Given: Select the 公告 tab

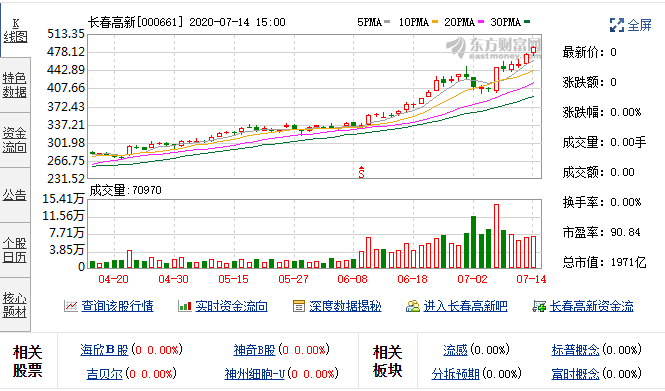Looking at the screenshot, I should click(15, 195).
